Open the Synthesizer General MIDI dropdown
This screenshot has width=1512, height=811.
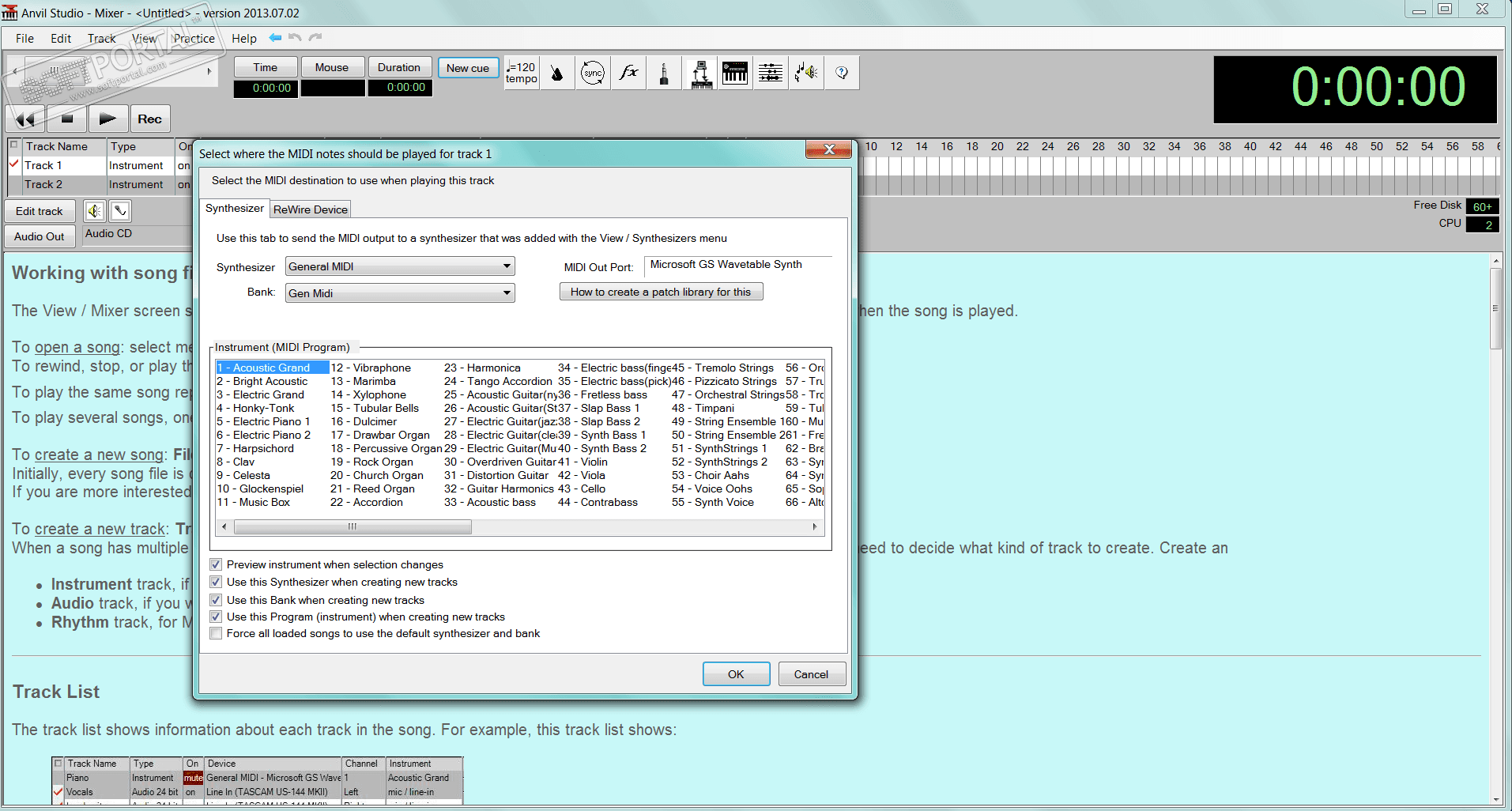[x=400, y=266]
